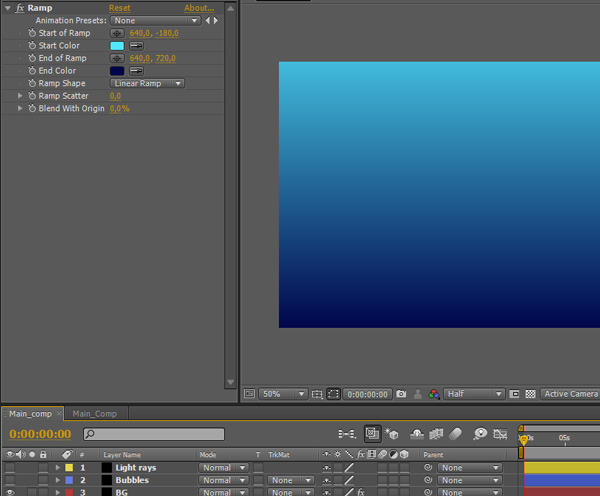
Task: Toggle the Start of Ramp stopwatch
Action: pyautogui.click(x=32, y=33)
